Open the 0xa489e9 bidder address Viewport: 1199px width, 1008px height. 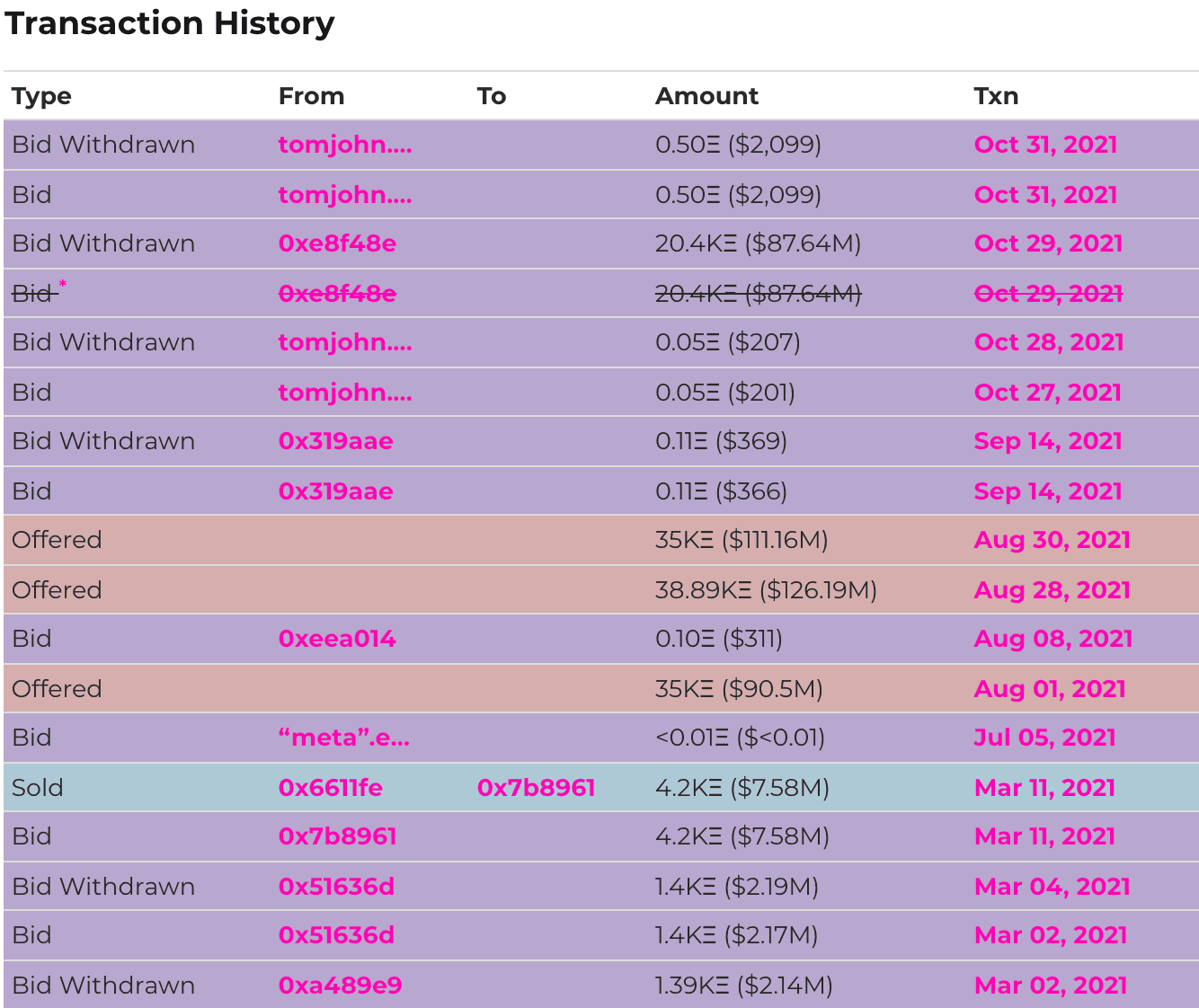(340, 986)
